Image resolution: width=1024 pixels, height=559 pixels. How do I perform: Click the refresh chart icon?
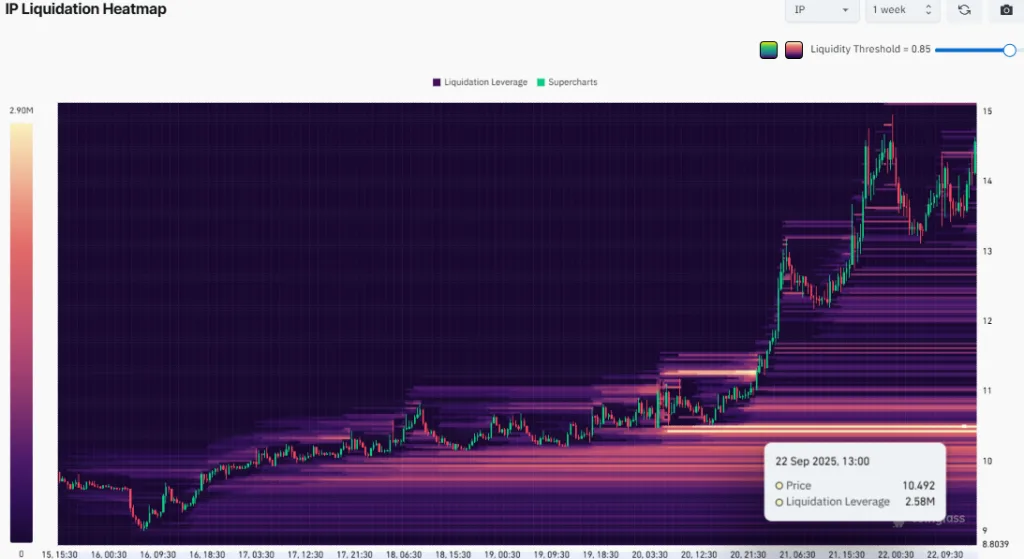[x=964, y=10]
